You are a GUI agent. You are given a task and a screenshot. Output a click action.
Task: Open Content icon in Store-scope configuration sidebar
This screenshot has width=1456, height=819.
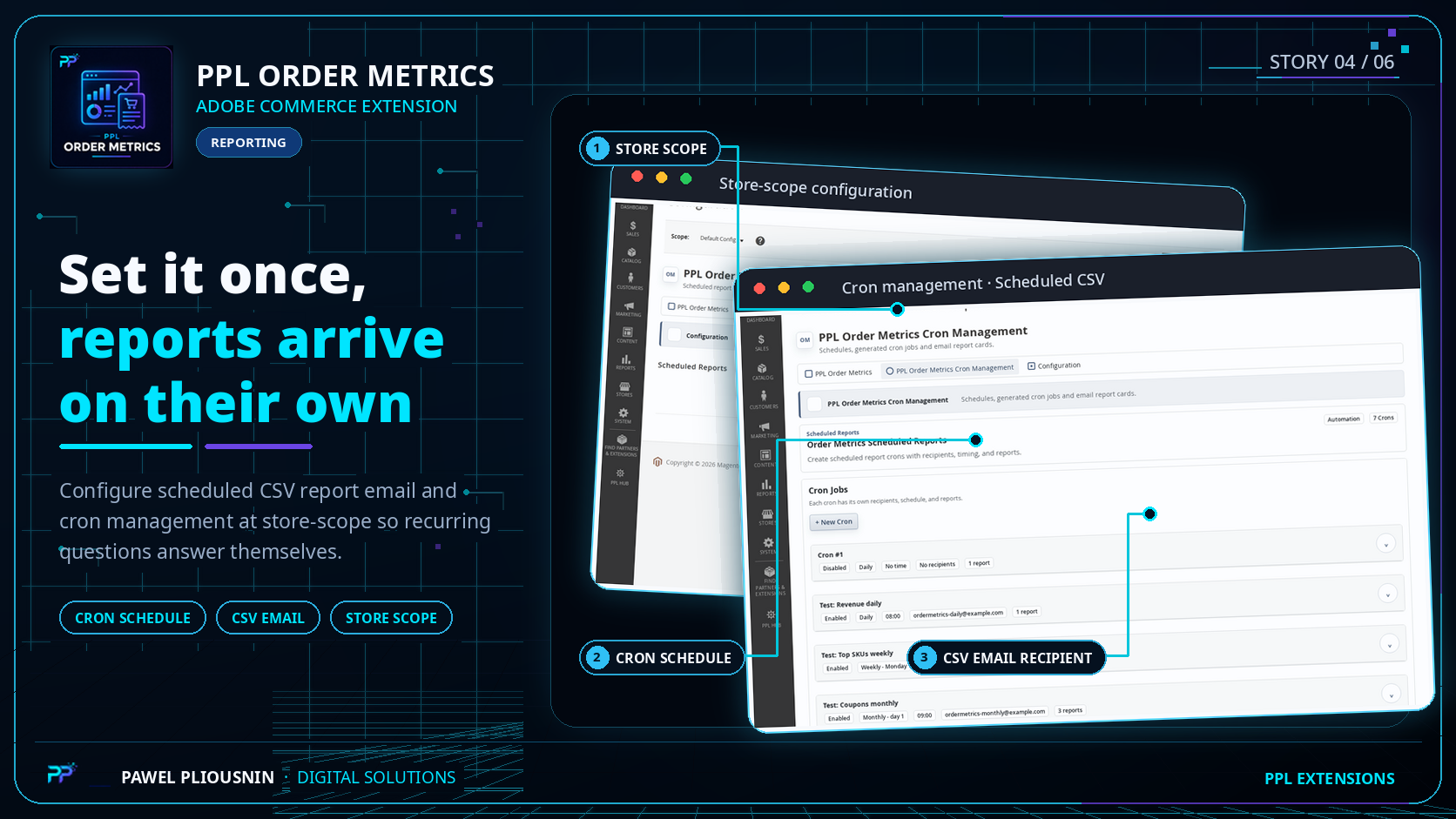click(x=627, y=334)
